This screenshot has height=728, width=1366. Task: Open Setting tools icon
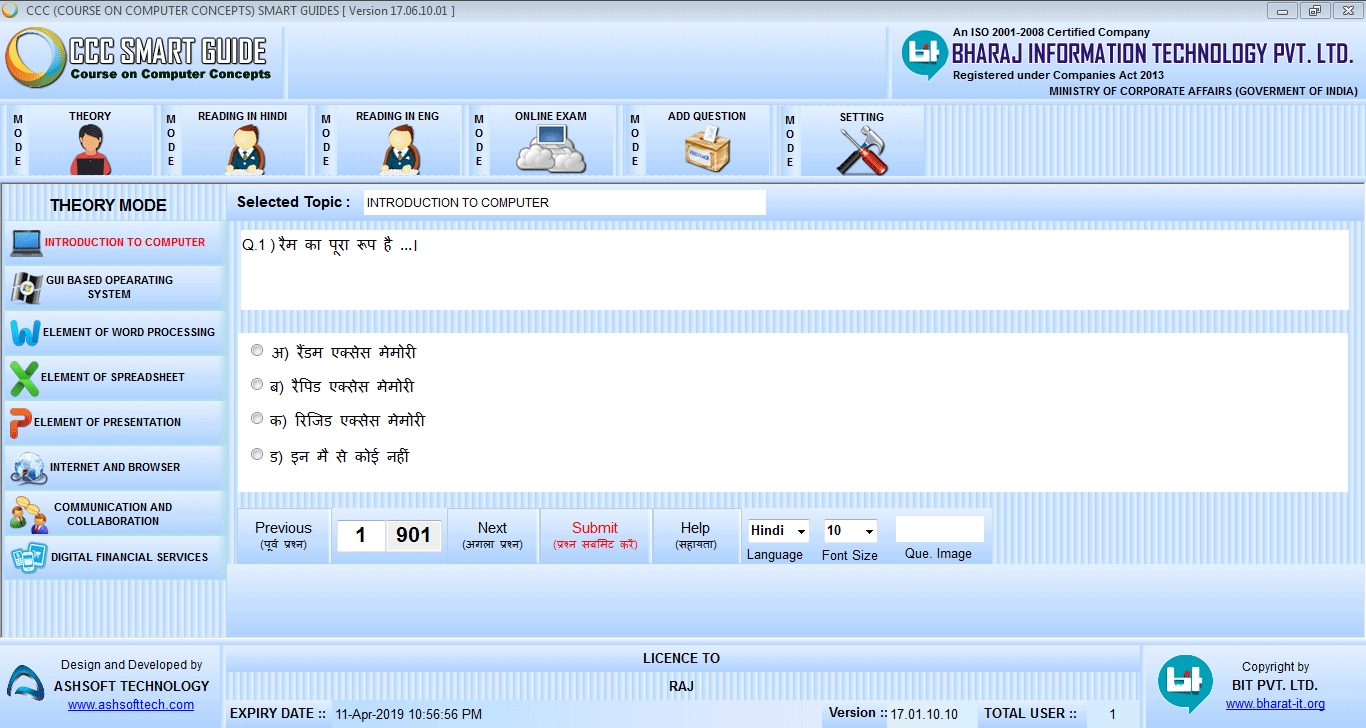(x=861, y=152)
